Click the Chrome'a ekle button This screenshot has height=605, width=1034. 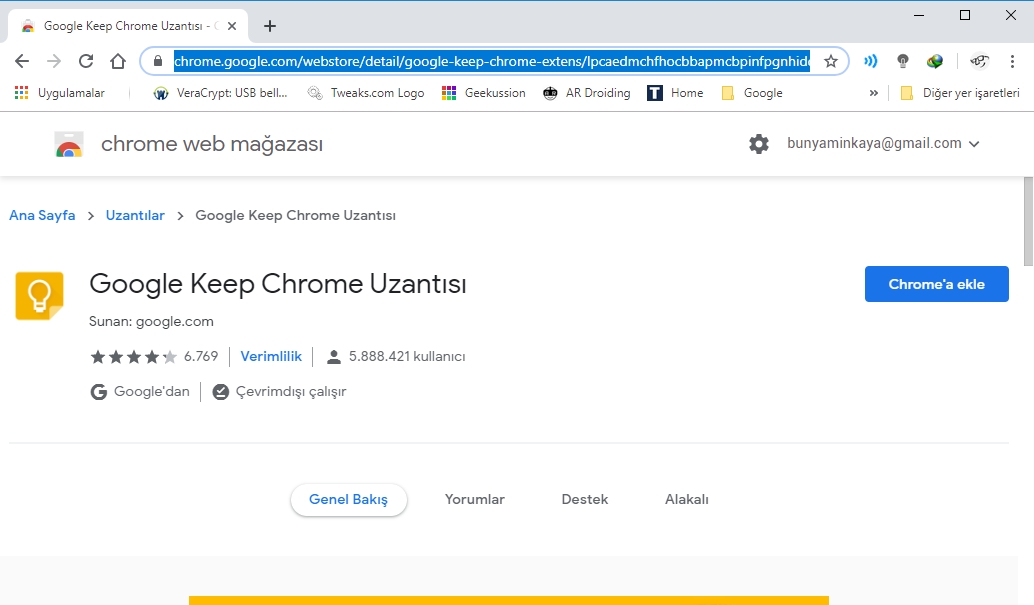pyautogui.click(x=936, y=284)
